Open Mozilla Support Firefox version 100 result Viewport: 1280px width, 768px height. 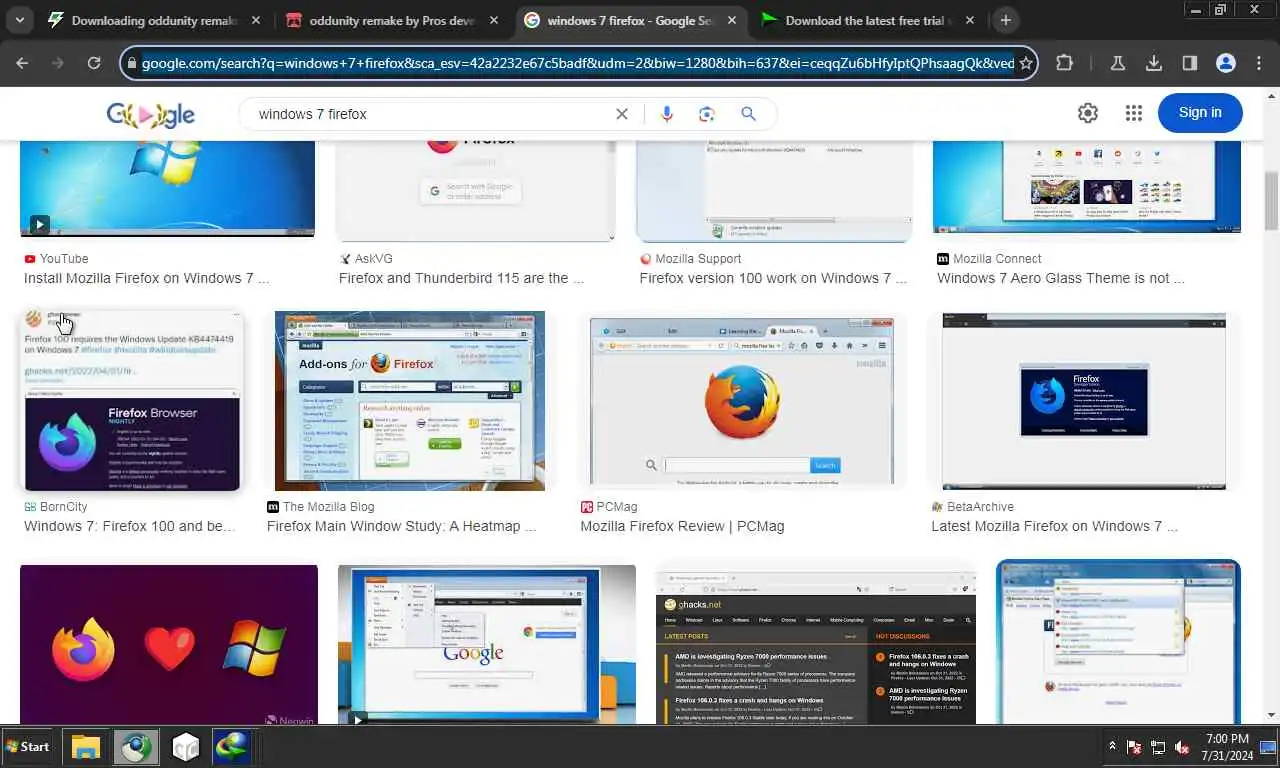pos(773,278)
